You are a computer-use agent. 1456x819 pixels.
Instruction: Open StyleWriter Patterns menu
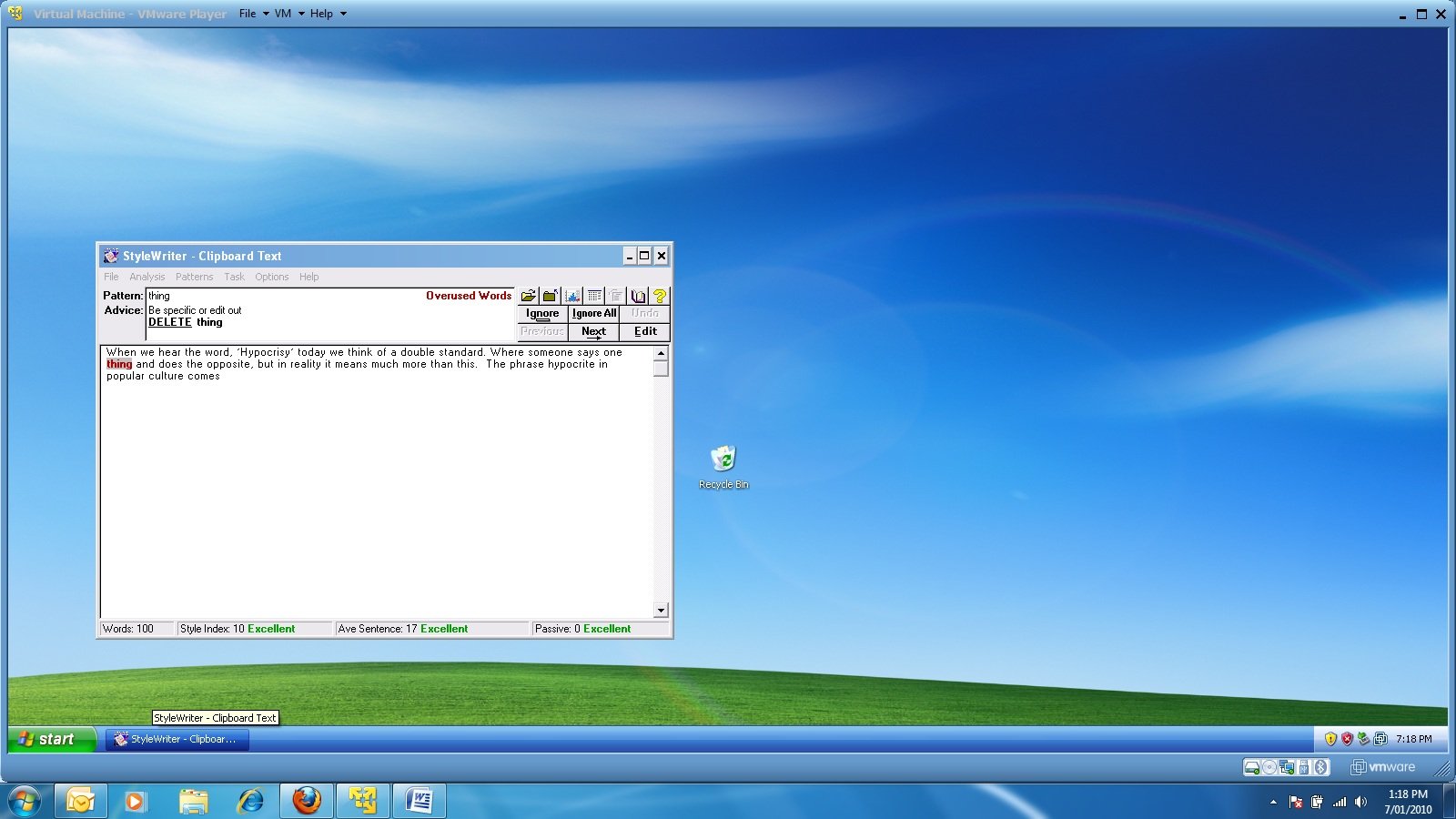click(194, 277)
